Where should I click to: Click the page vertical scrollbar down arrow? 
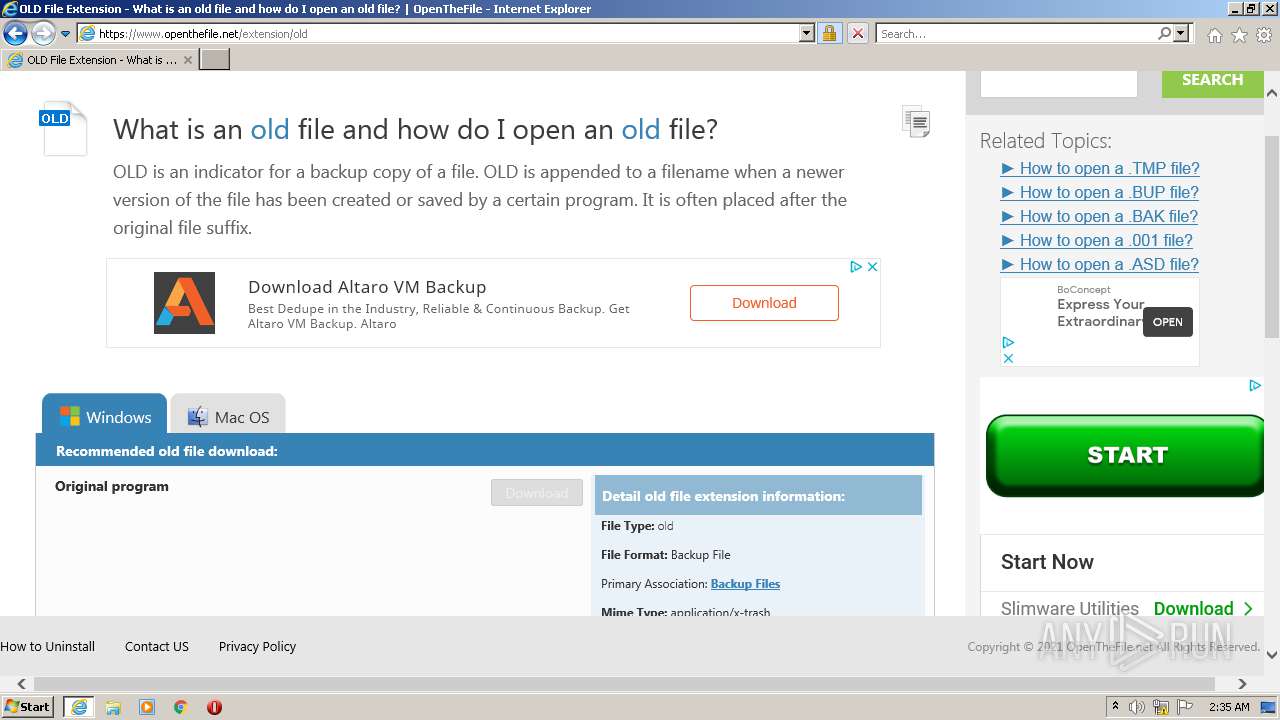(1272, 656)
